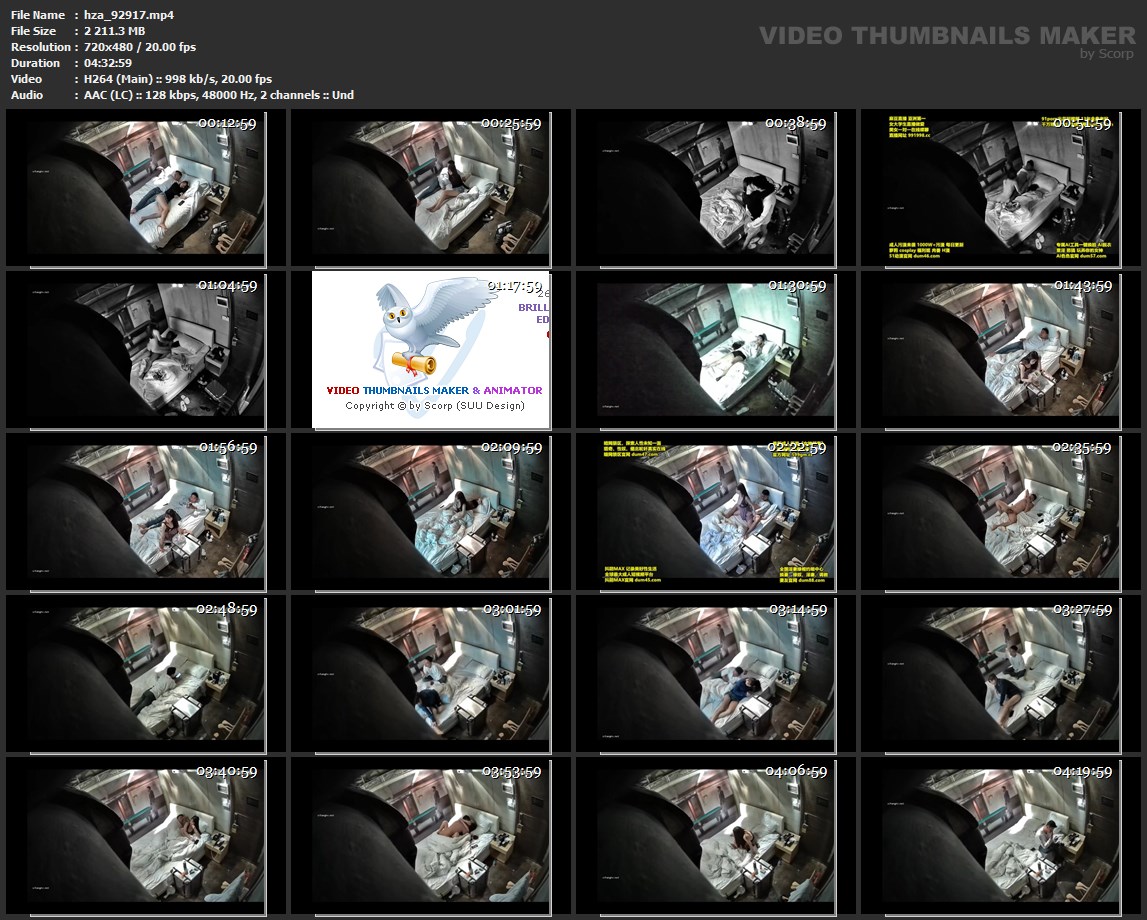Viewport: 1147px width, 920px height.
Task: Click the Duration value 04:32:59
Action: (108, 63)
